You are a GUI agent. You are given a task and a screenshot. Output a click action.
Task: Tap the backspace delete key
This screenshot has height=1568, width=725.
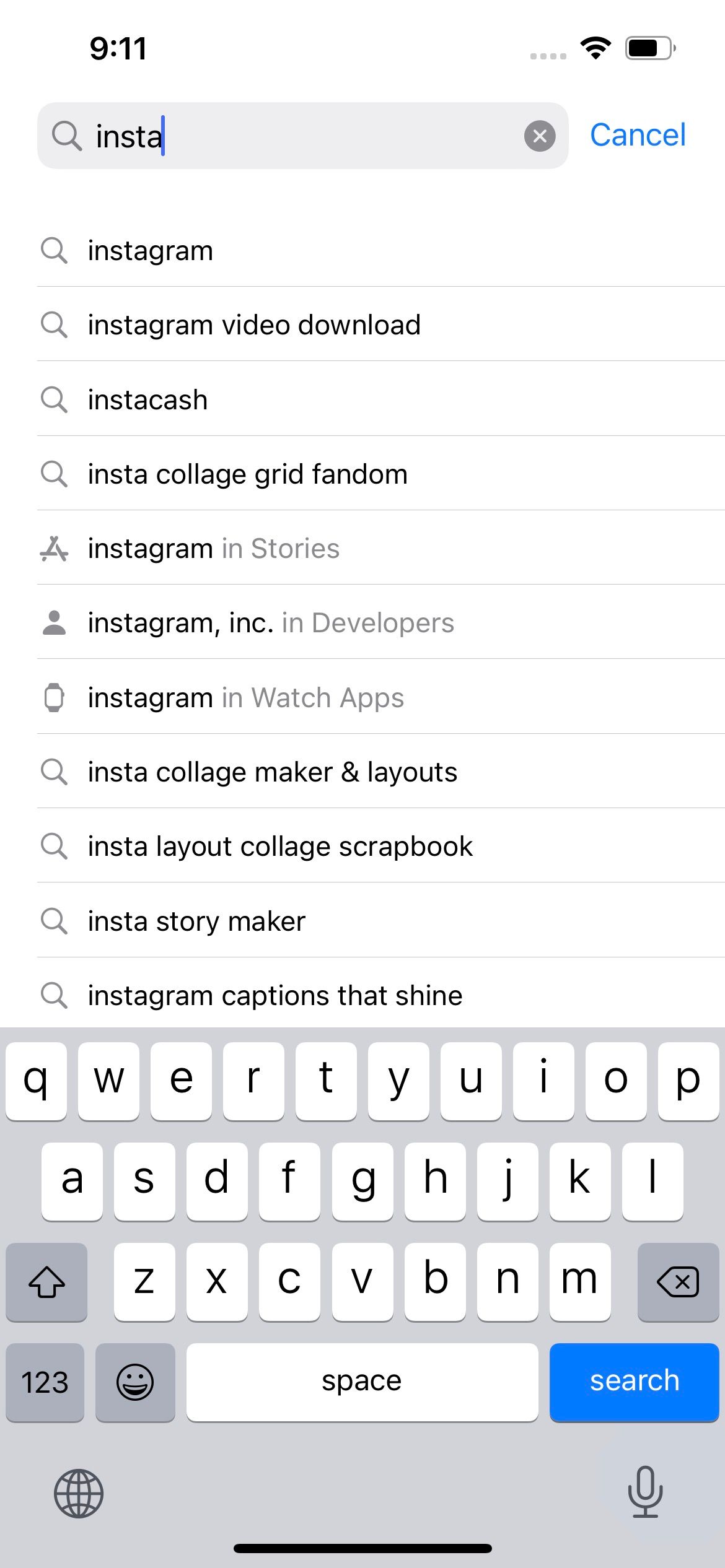[x=678, y=1281]
